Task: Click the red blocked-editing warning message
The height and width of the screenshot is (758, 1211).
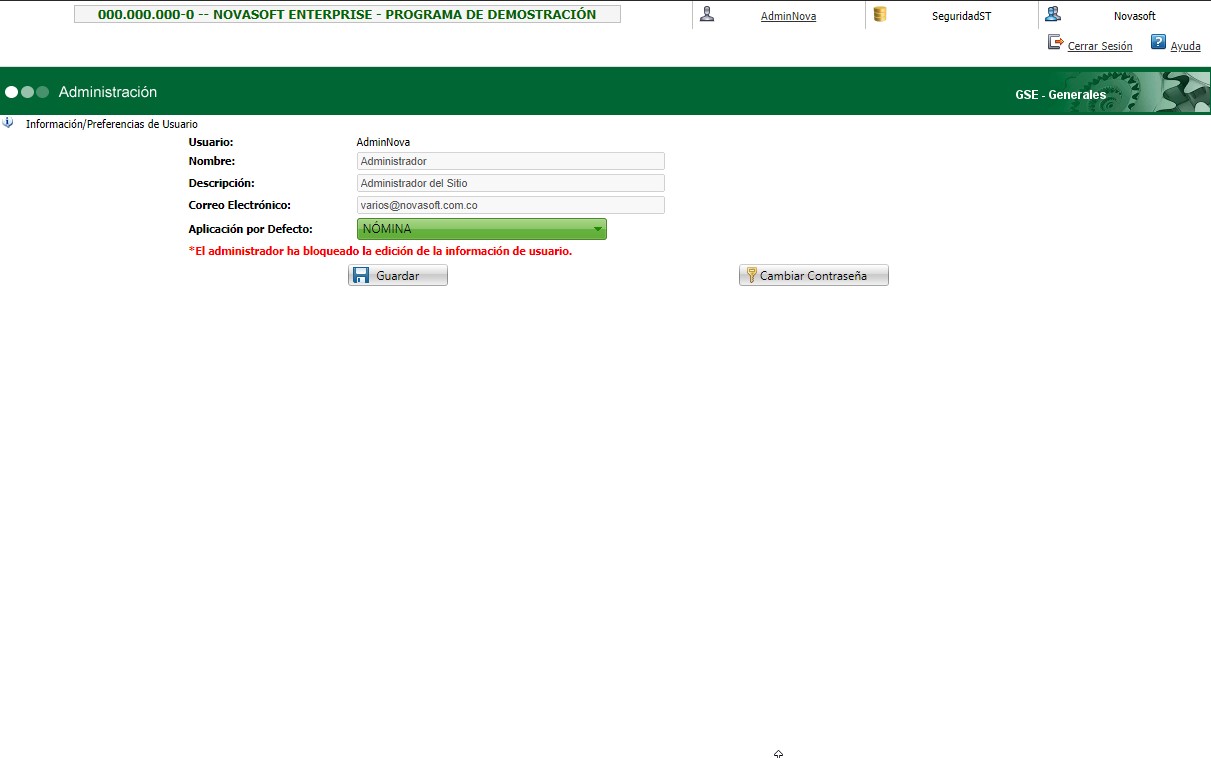Action: tap(380, 251)
